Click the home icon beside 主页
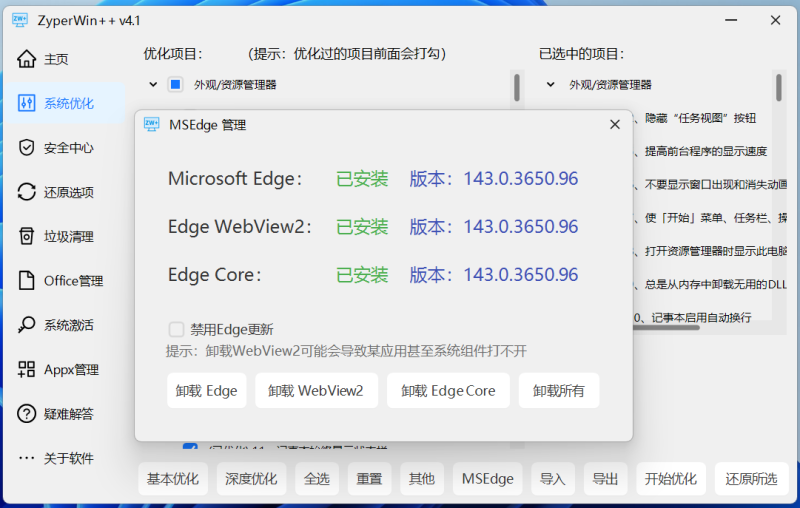The width and height of the screenshot is (800, 508). 27,59
